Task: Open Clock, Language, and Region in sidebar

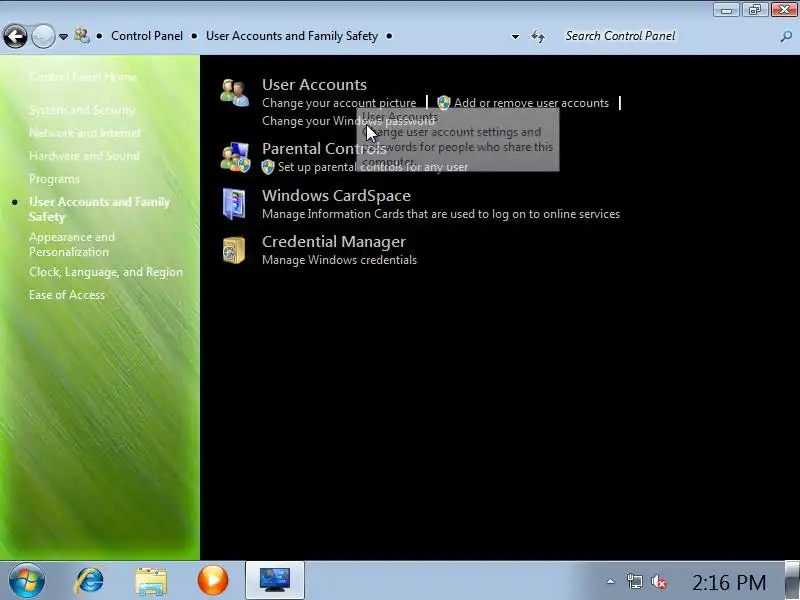Action: tap(106, 272)
